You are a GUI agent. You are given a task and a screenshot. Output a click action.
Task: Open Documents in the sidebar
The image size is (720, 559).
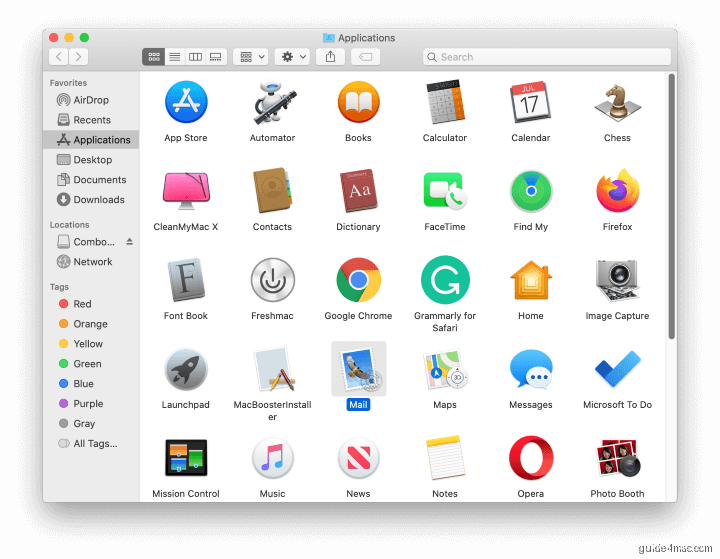coord(91,180)
